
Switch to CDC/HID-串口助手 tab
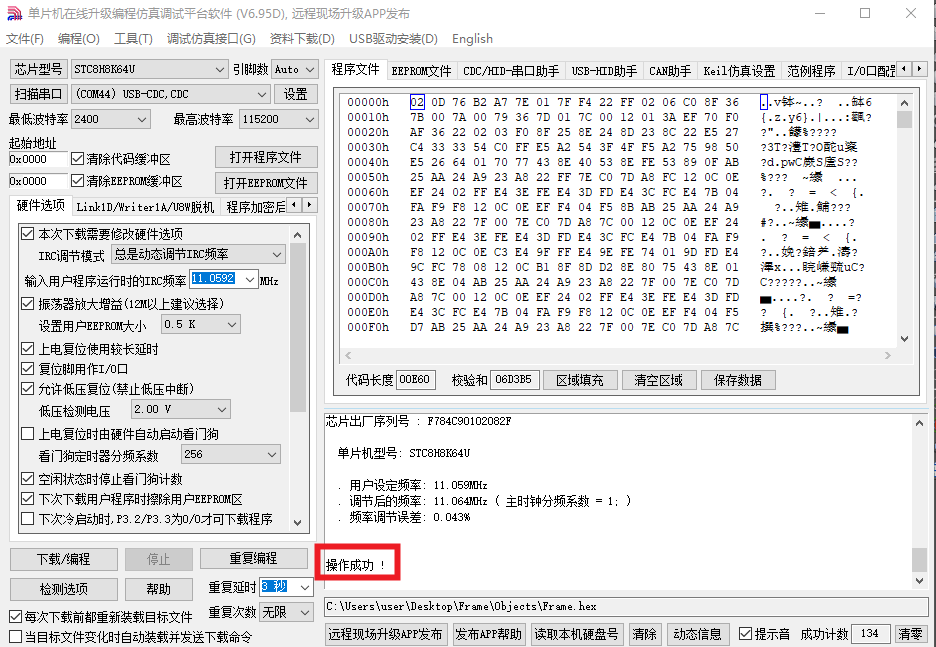[511, 71]
